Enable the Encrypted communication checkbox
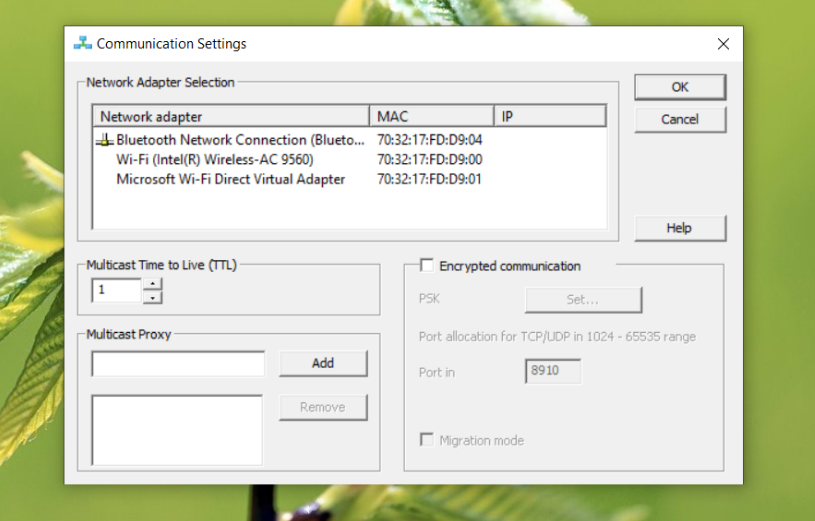 point(427,266)
